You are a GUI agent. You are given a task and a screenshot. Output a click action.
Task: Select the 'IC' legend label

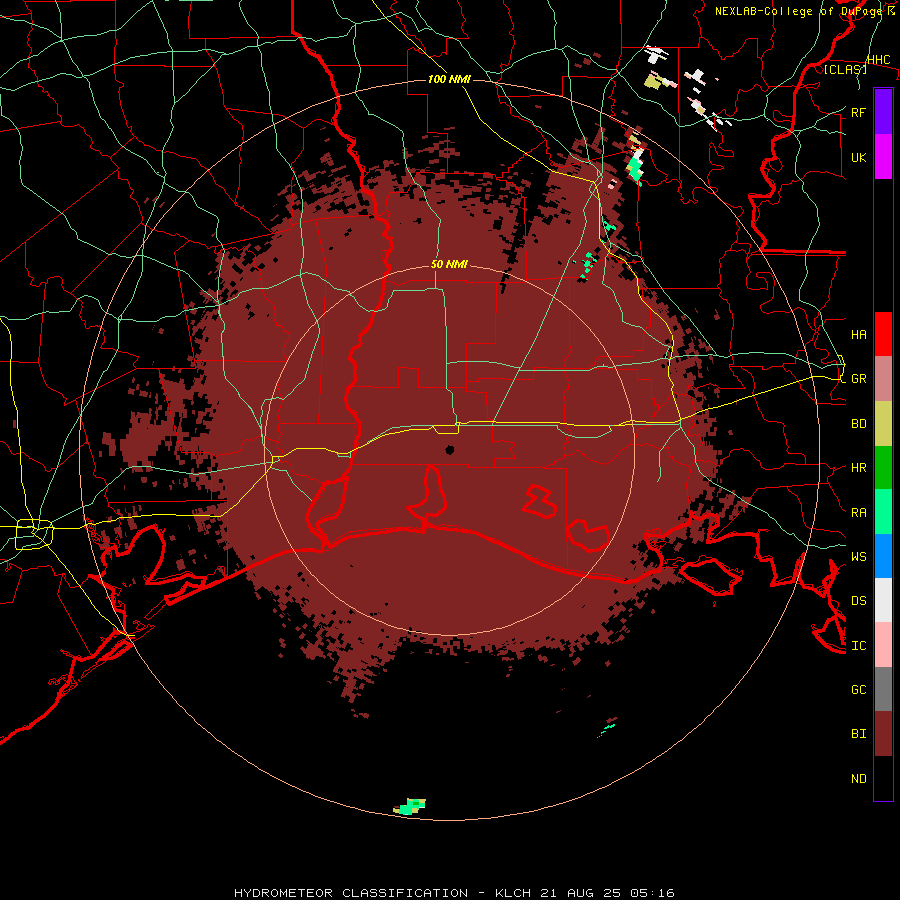859,645
